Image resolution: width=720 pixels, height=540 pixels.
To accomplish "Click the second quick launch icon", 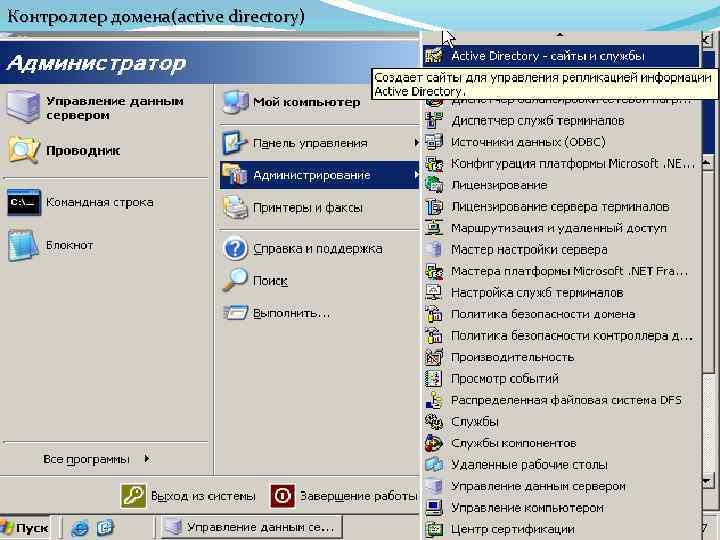I will [x=104, y=528].
